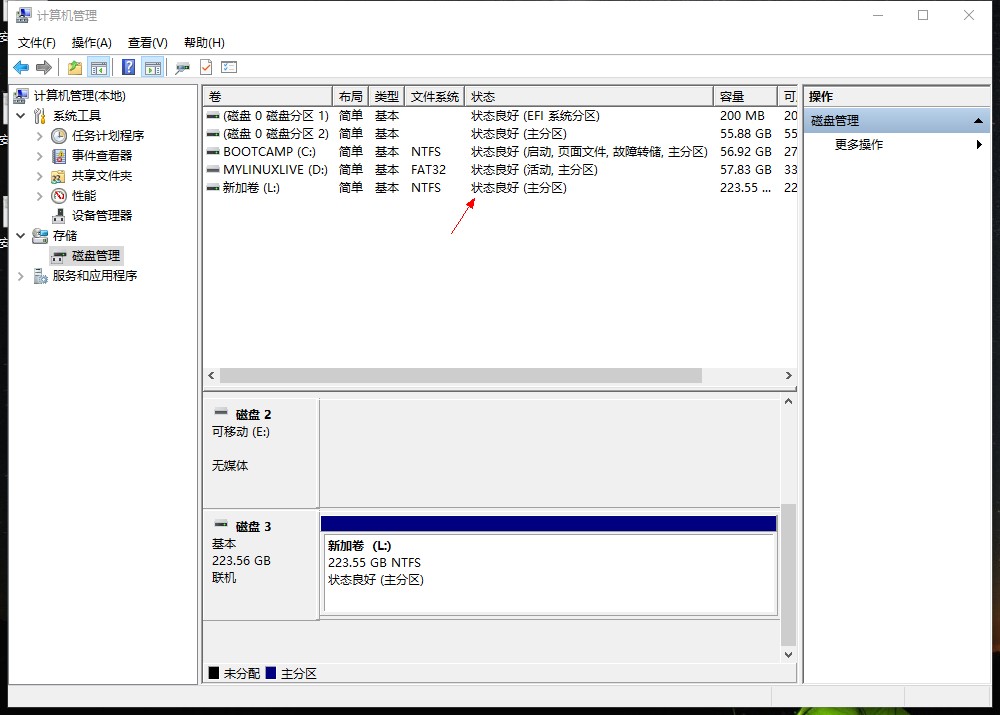The height and width of the screenshot is (715, 1000).
Task: Click the checkmark Properties toolbar icon
Action: 206,67
